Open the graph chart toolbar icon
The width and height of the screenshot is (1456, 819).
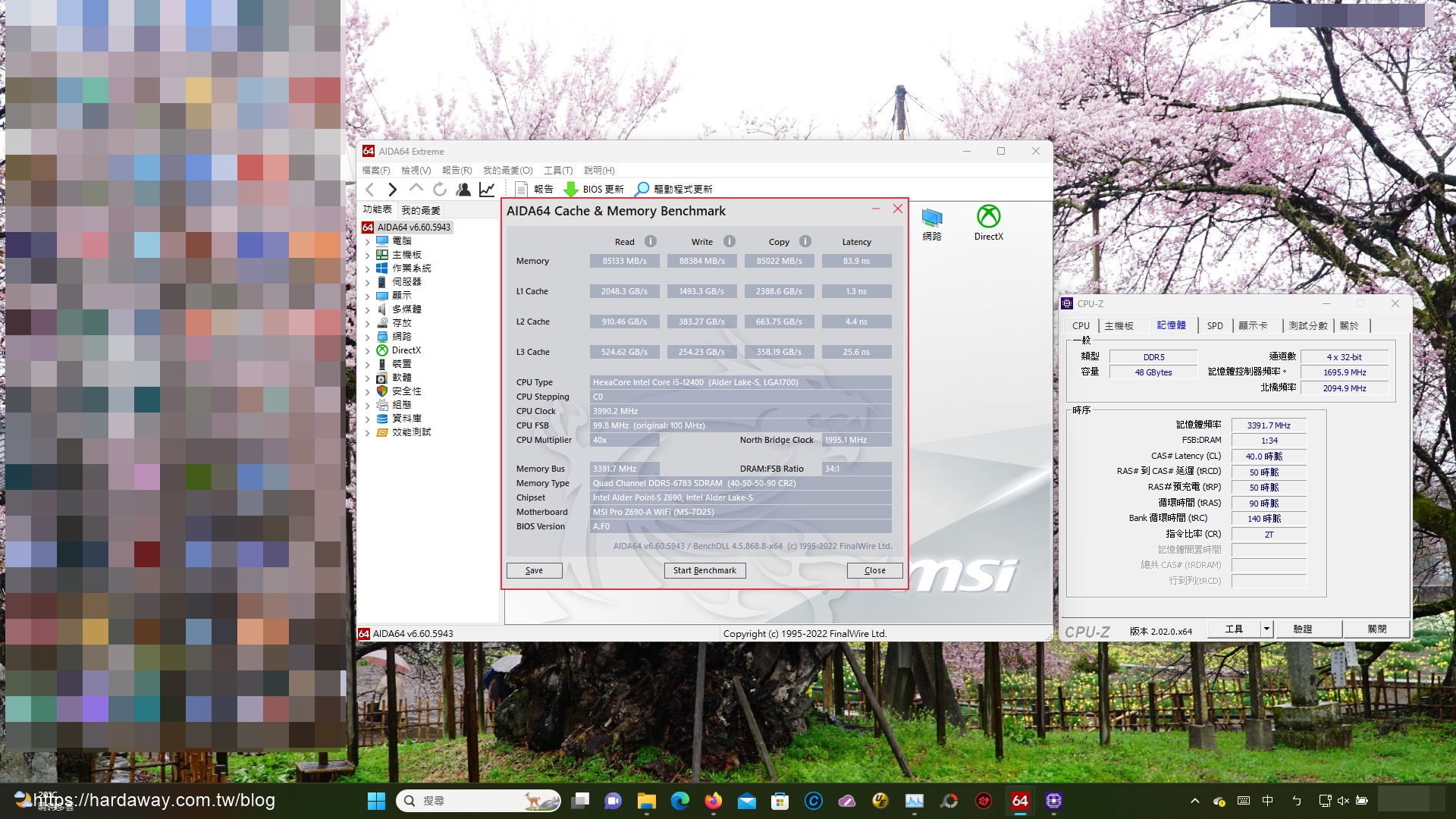tap(487, 190)
